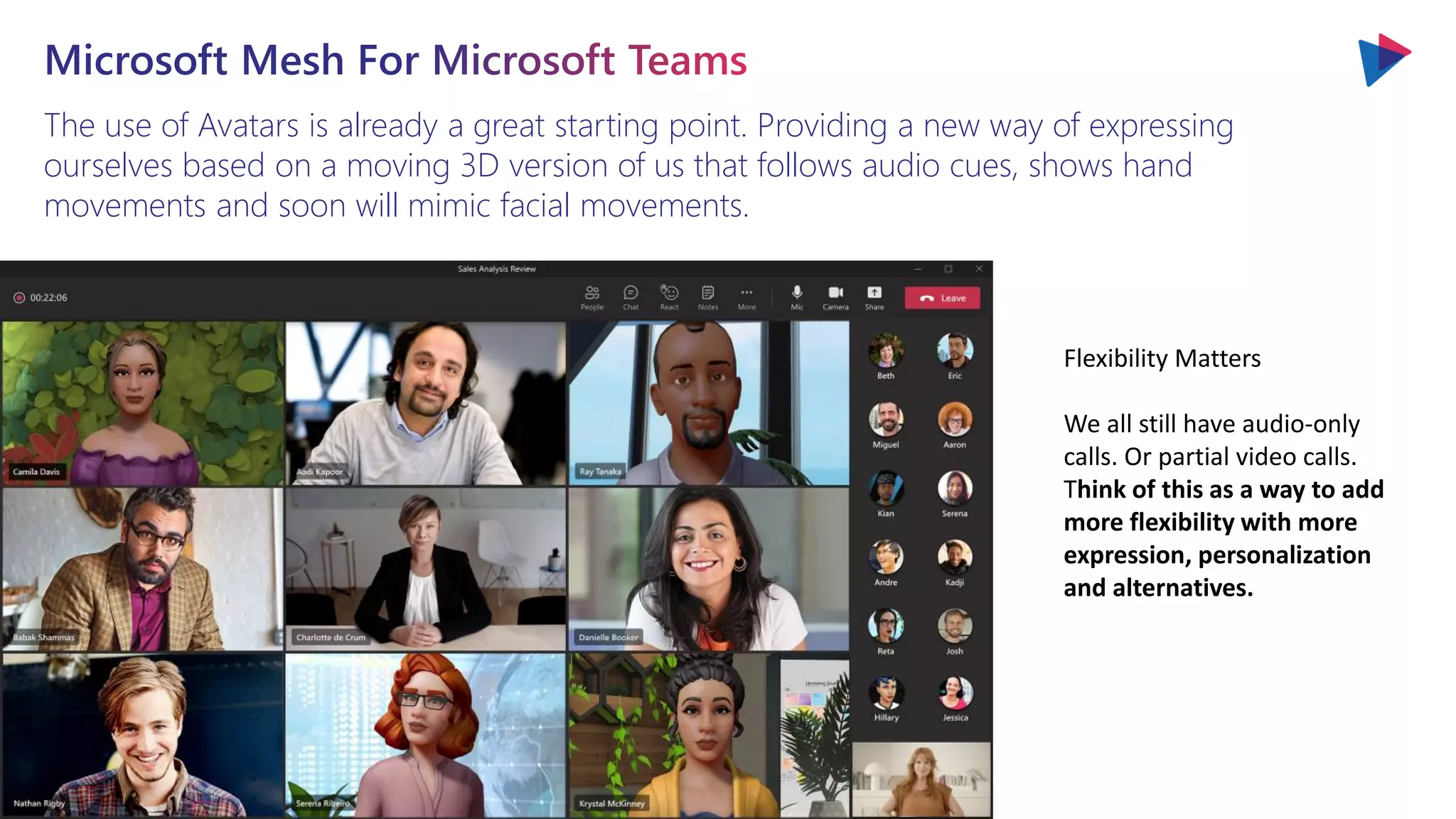Toggle the Mic mute
Image resolution: width=1456 pixels, height=819 pixels.
797,298
